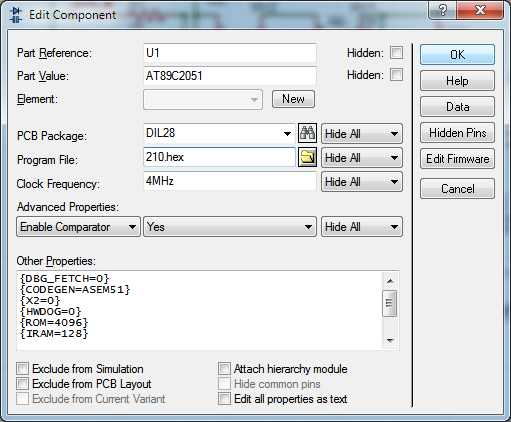Click the Other Properties scrollbar thumb
The height and width of the screenshot is (422, 511).
click(x=390, y=303)
